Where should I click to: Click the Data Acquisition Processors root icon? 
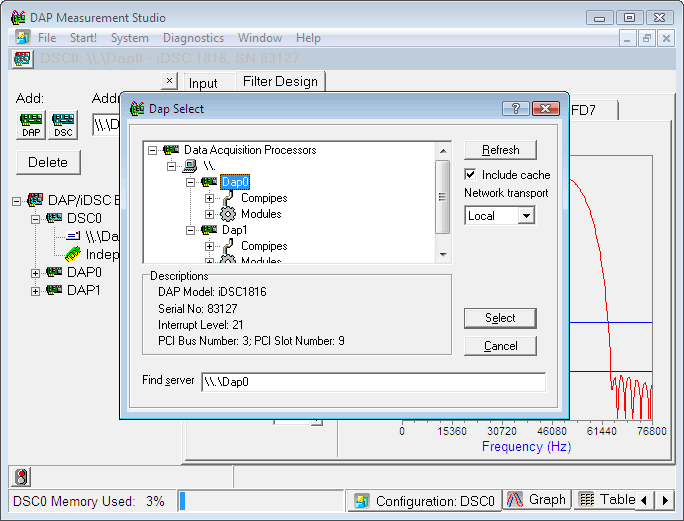[x=171, y=150]
